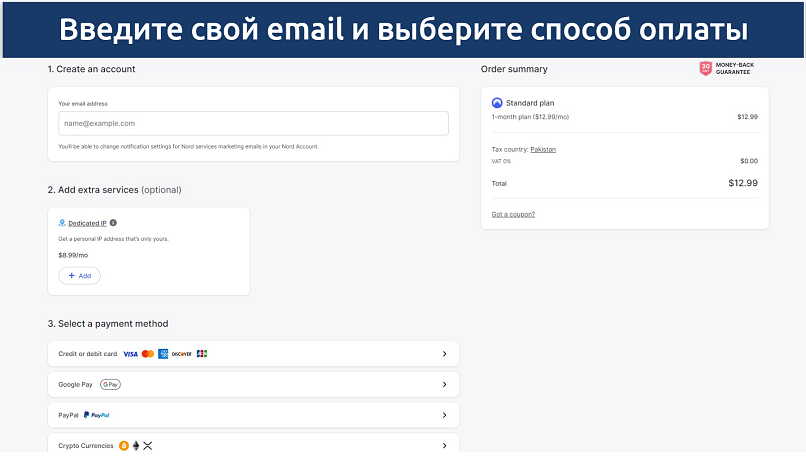The height and width of the screenshot is (460, 806).
Task: Click the JCB card logo
Action: point(202,354)
